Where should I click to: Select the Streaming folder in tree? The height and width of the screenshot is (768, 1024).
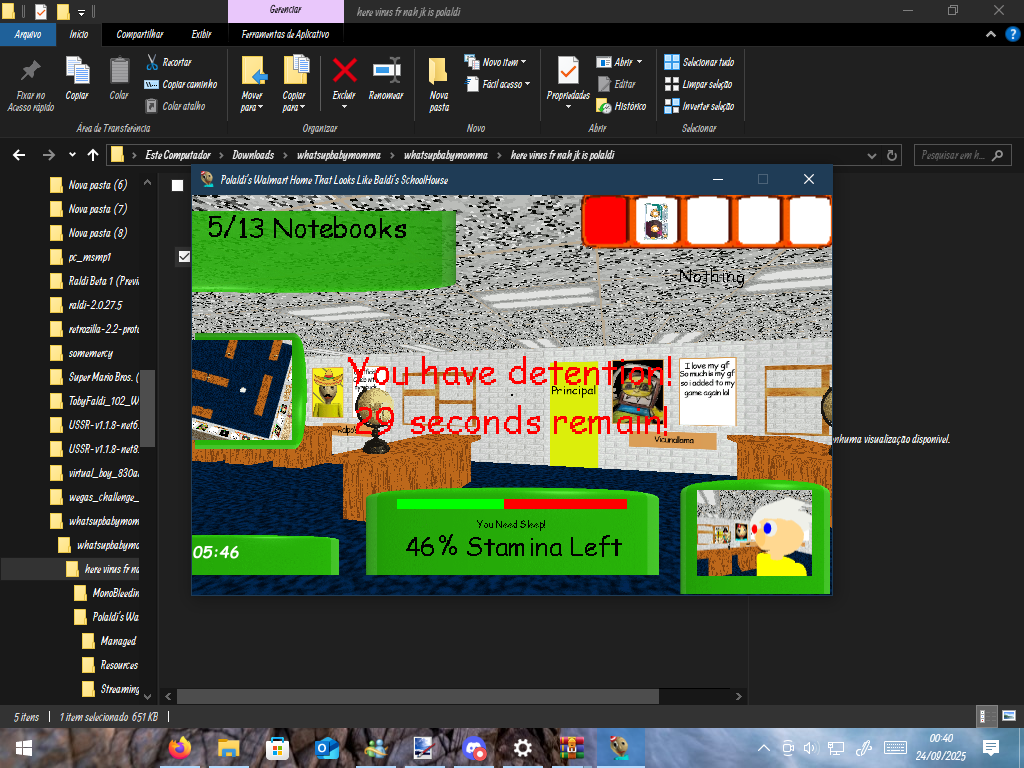[x=120, y=689]
